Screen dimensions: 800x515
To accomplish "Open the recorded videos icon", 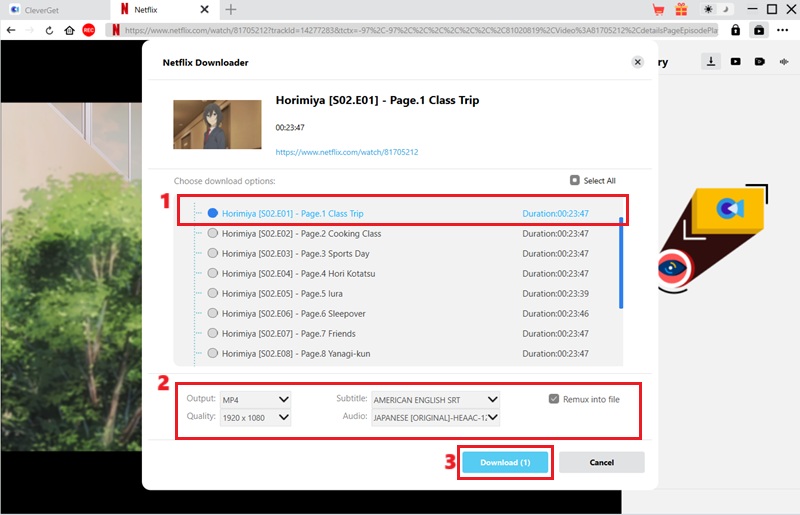I will tap(760, 62).
